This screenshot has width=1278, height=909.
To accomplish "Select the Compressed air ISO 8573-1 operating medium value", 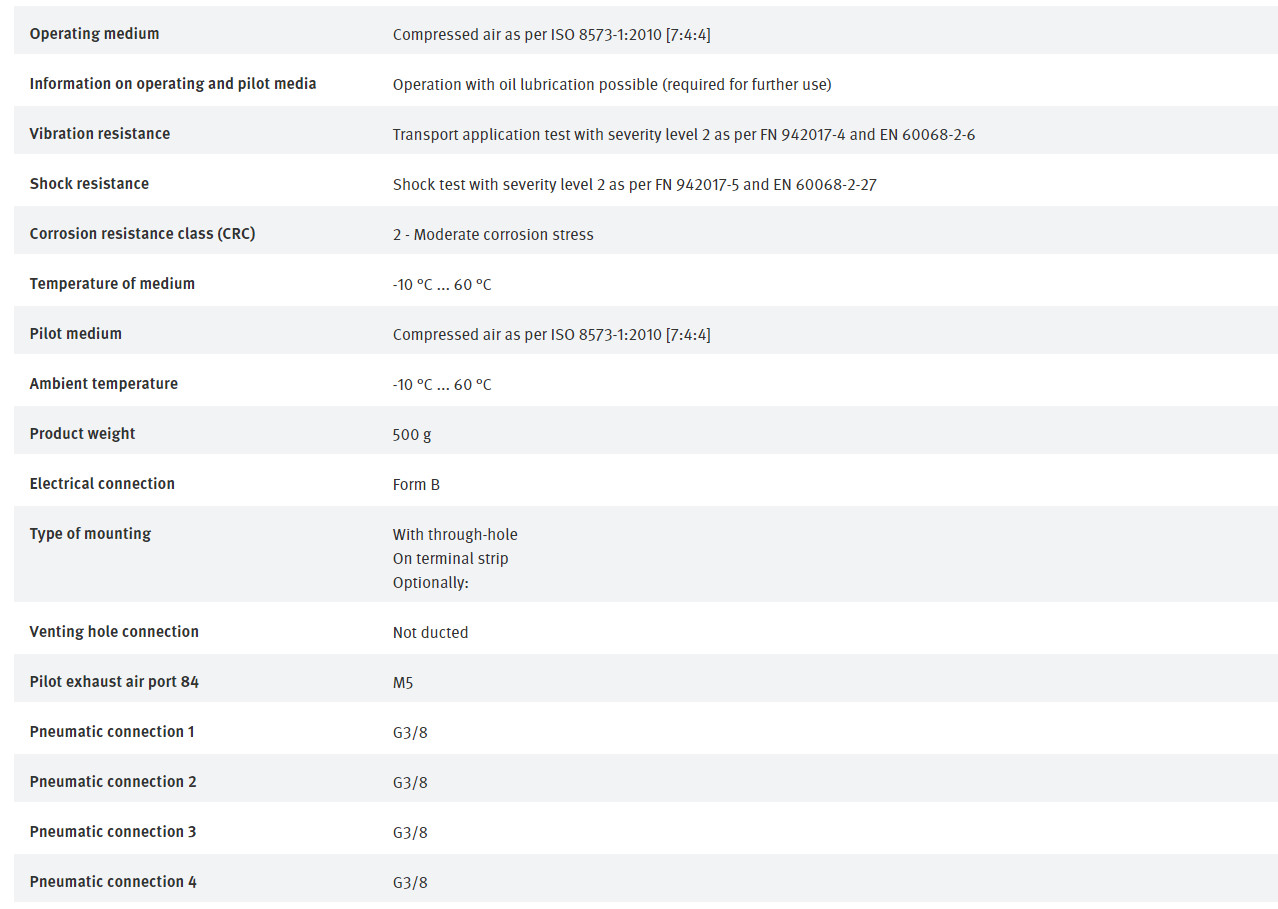I will [551, 35].
